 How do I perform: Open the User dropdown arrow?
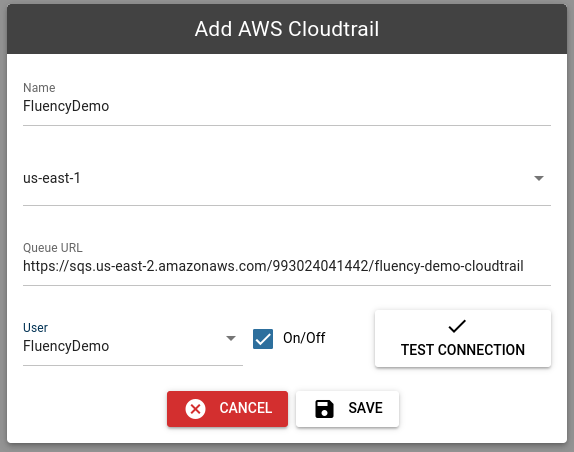point(231,338)
